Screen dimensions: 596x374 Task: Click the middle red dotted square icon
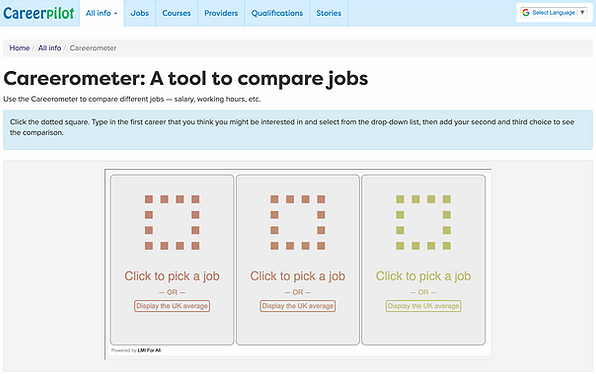point(298,222)
